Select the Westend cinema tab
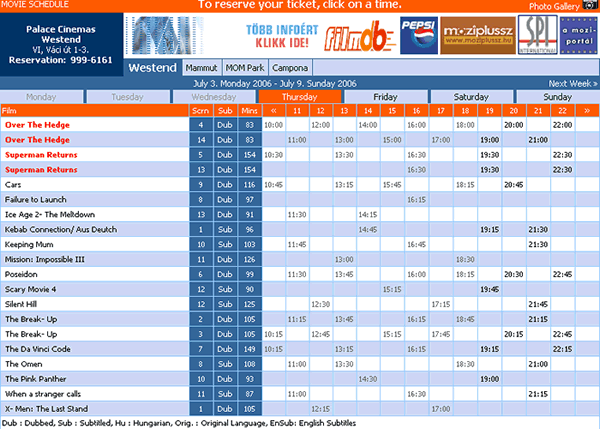This screenshot has height=429, width=600. click(152, 68)
